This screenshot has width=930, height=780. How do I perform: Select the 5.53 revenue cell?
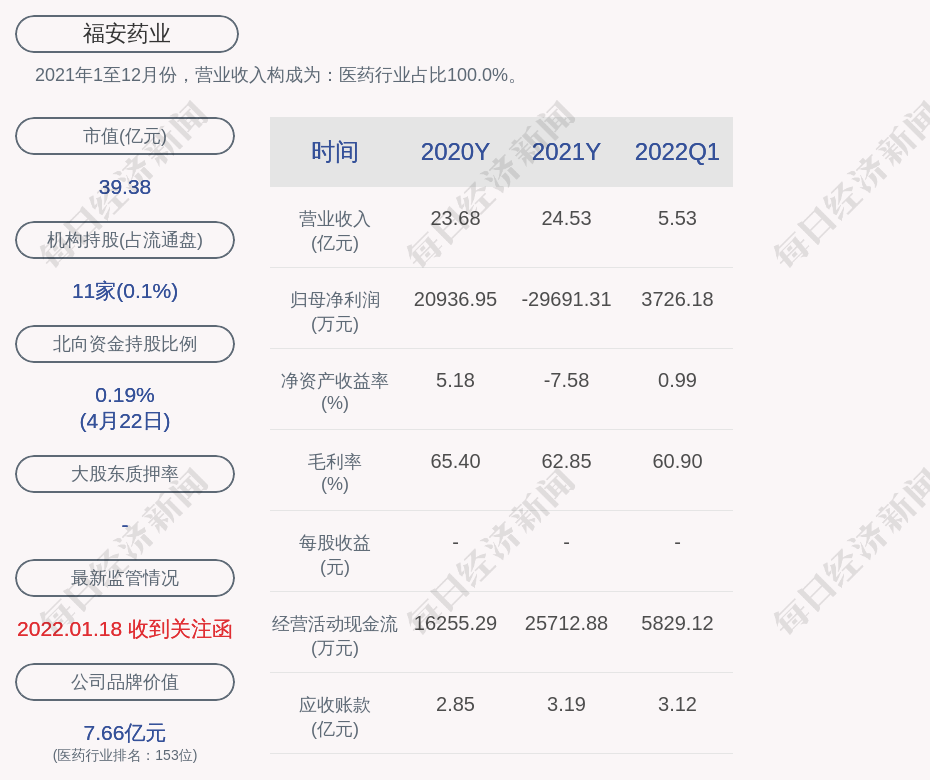click(x=677, y=218)
